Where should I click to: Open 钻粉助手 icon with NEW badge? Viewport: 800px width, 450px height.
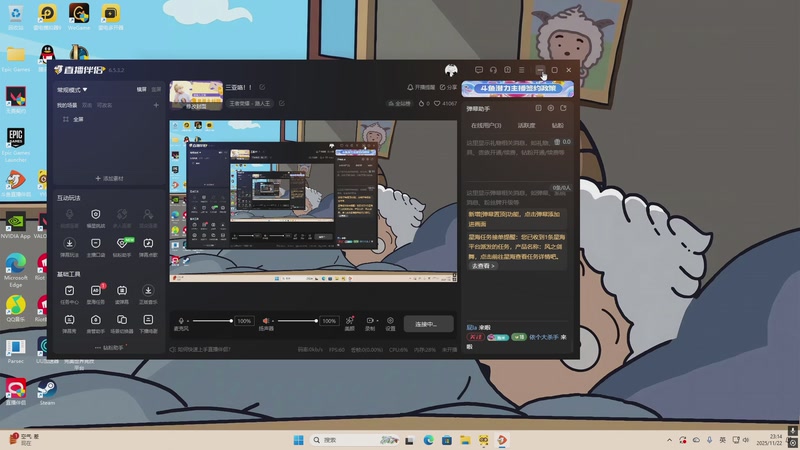122,243
